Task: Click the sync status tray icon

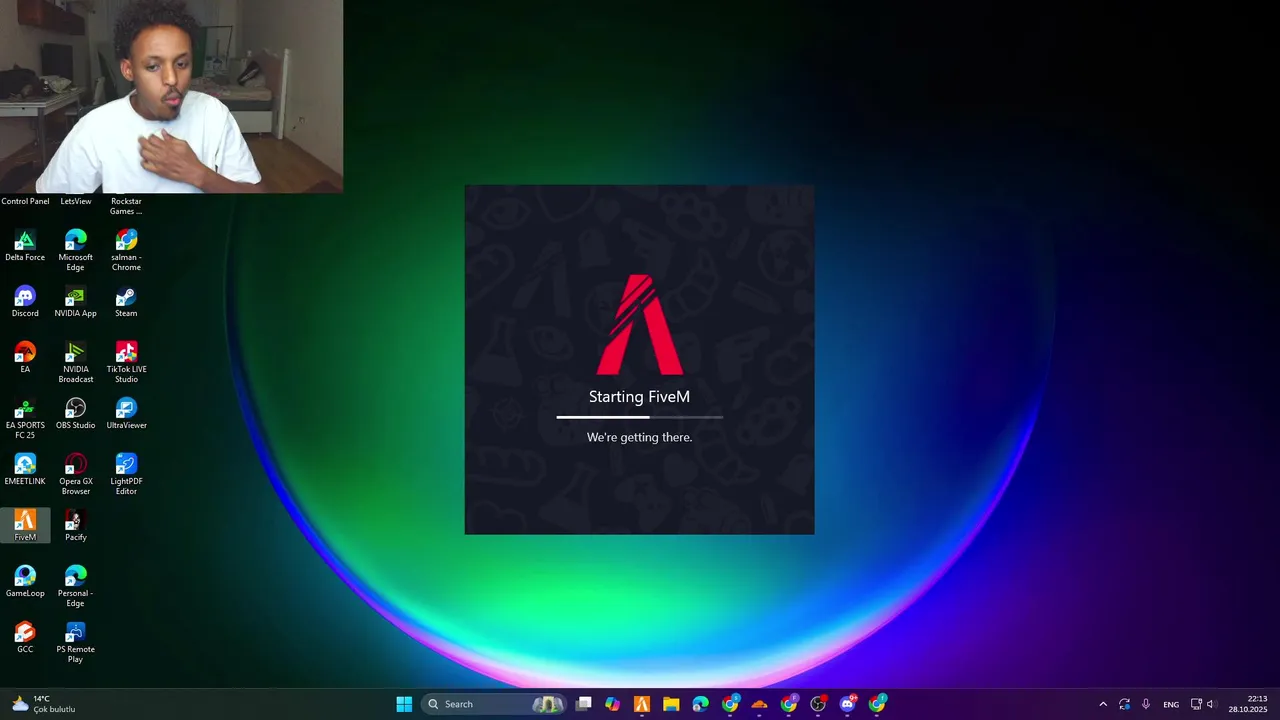Action: [x=1124, y=704]
